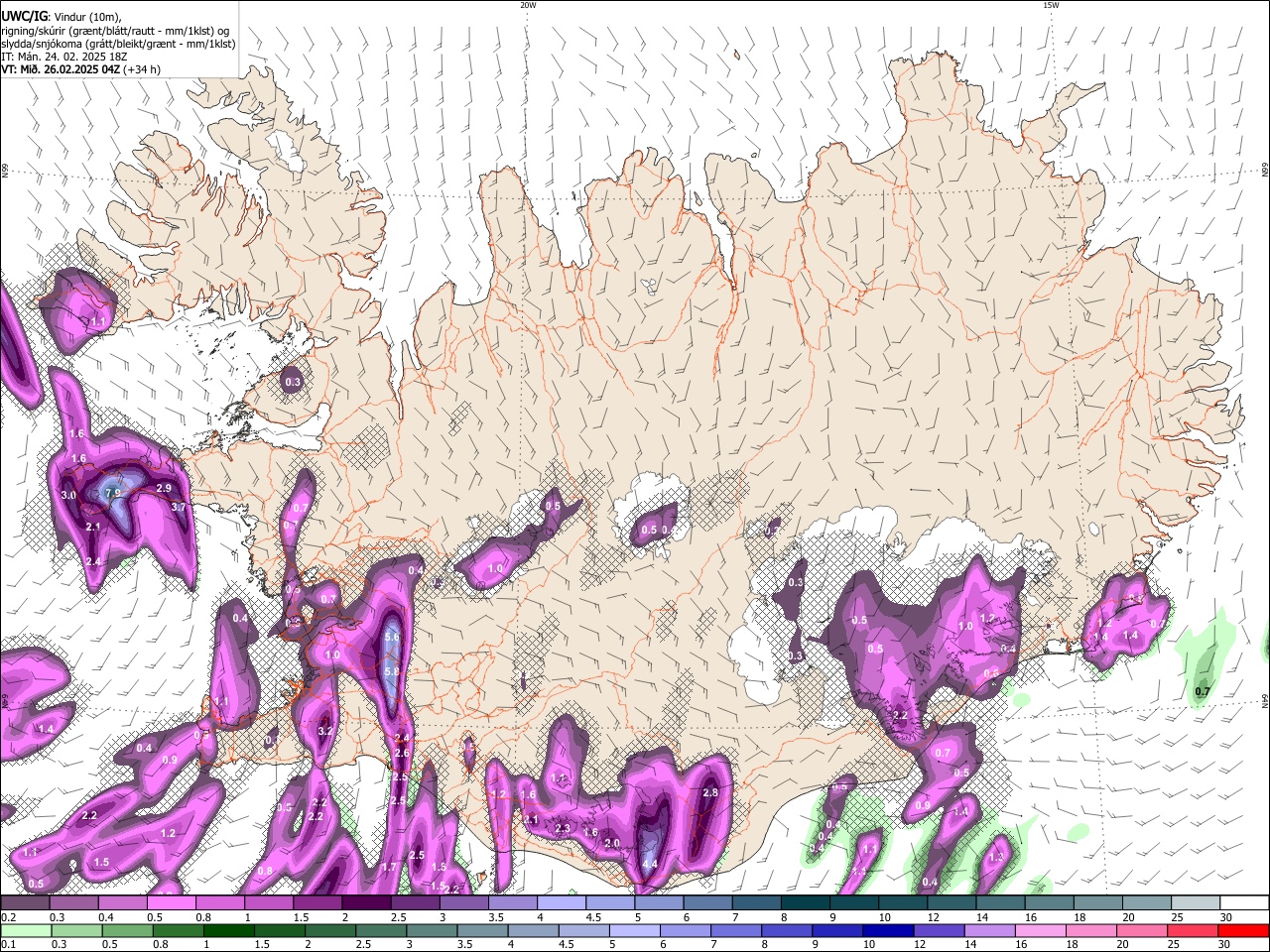Pick top legend swatch between 1.5 and 2
The image size is (1270, 952).
317,902
